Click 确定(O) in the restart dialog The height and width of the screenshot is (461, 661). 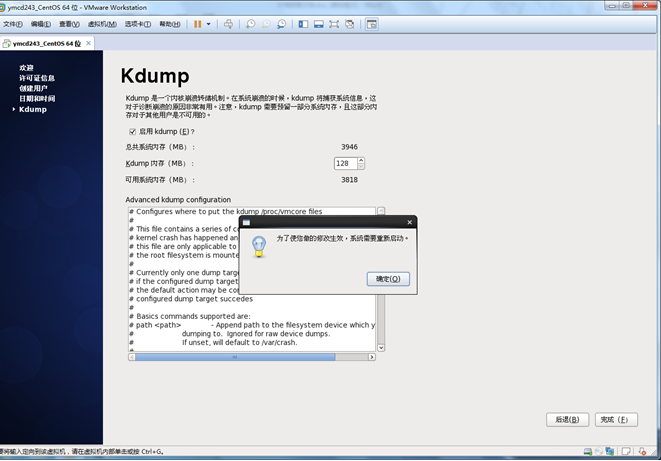pos(388,279)
